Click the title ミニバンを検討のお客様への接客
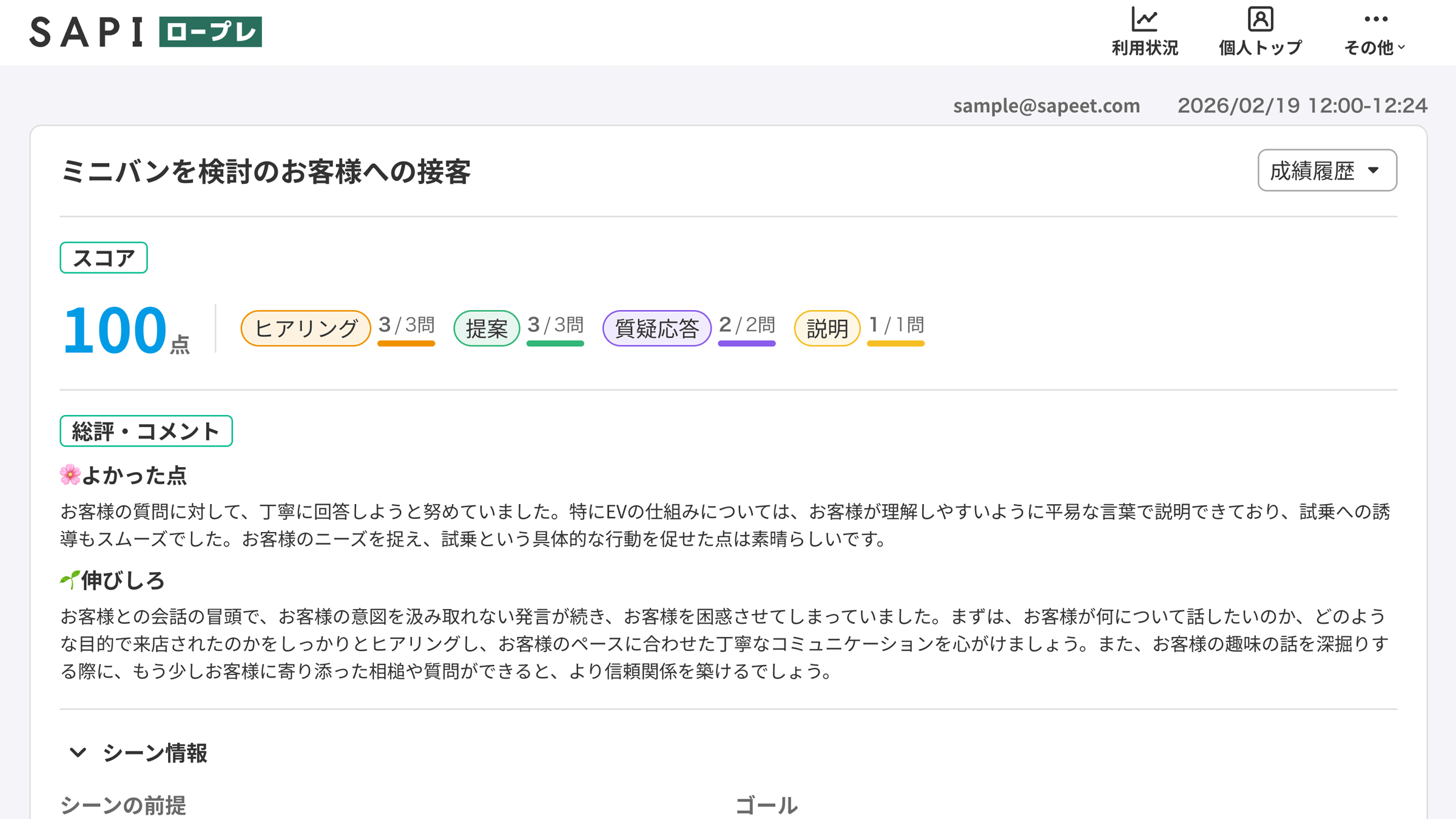The height and width of the screenshot is (819, 1456). tap(267, 172)
